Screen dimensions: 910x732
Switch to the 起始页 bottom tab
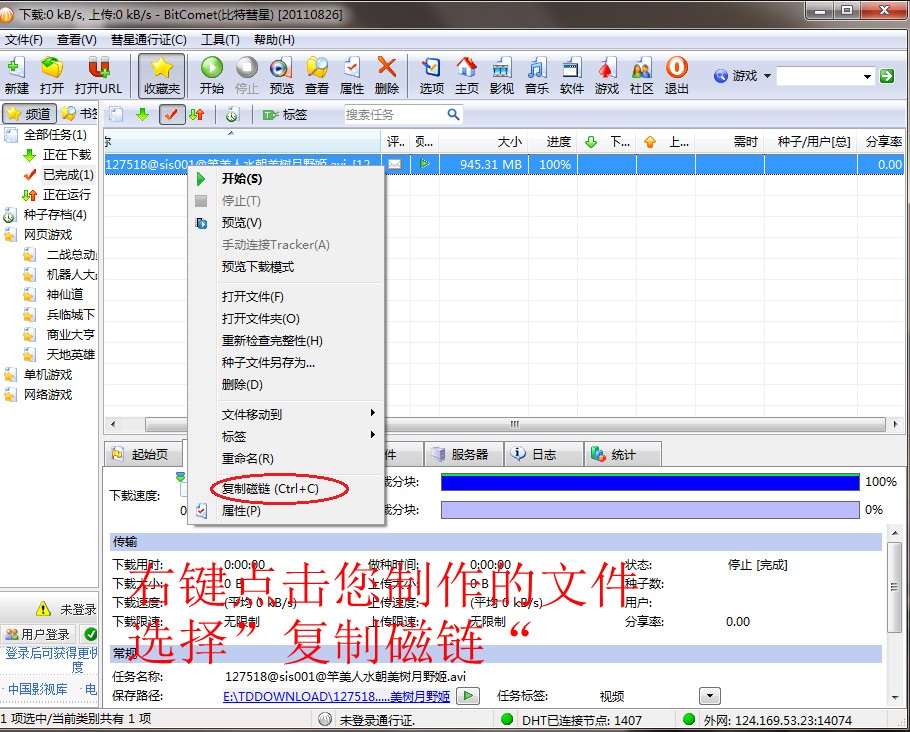point(143,454)
